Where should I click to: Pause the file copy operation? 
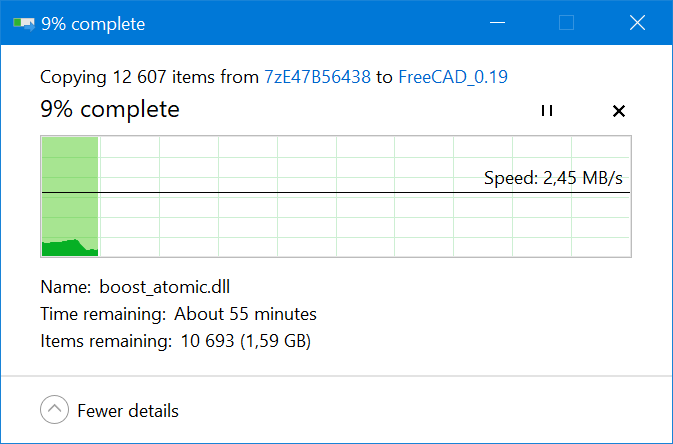click(546, 111)
